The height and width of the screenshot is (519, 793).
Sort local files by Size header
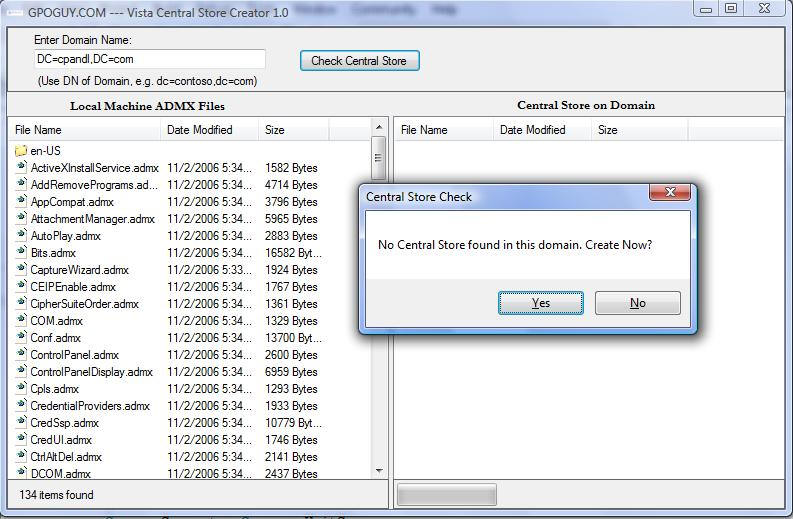point(293,130)
